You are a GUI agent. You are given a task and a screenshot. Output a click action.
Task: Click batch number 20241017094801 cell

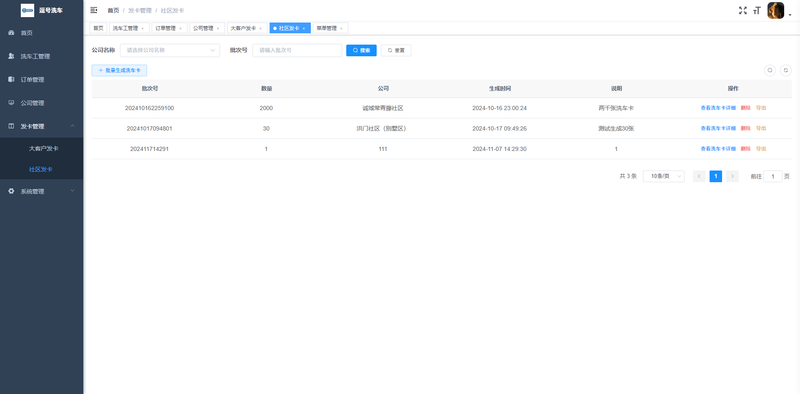(149, 129)
